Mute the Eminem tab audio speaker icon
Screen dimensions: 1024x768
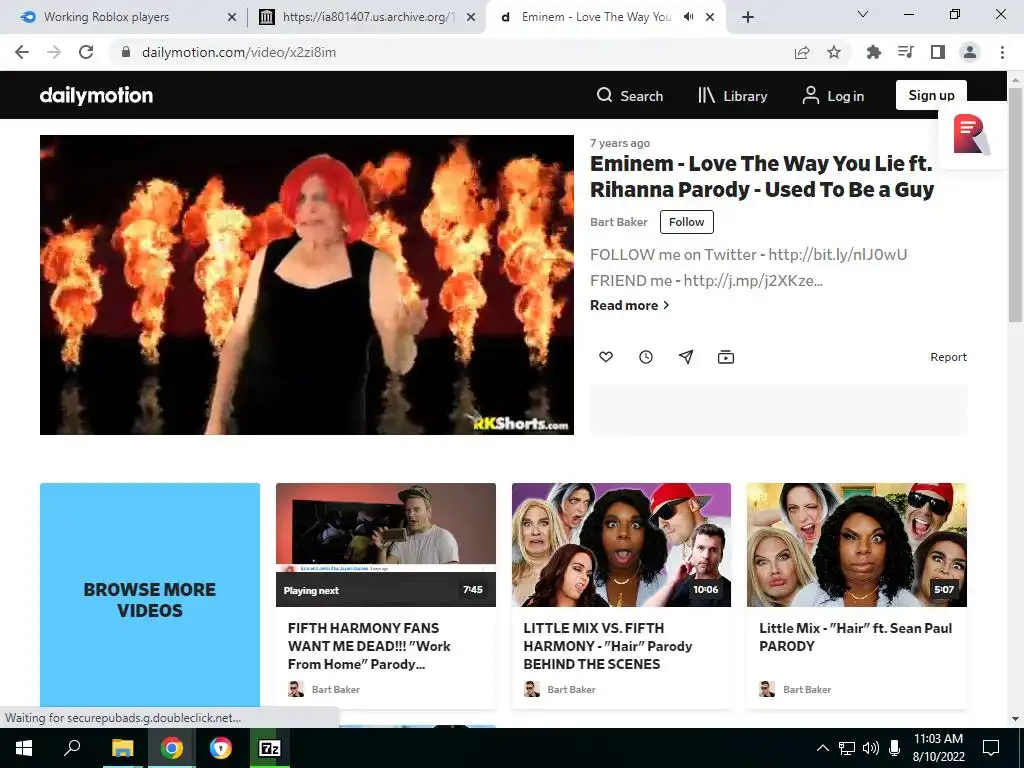[688, 17]
